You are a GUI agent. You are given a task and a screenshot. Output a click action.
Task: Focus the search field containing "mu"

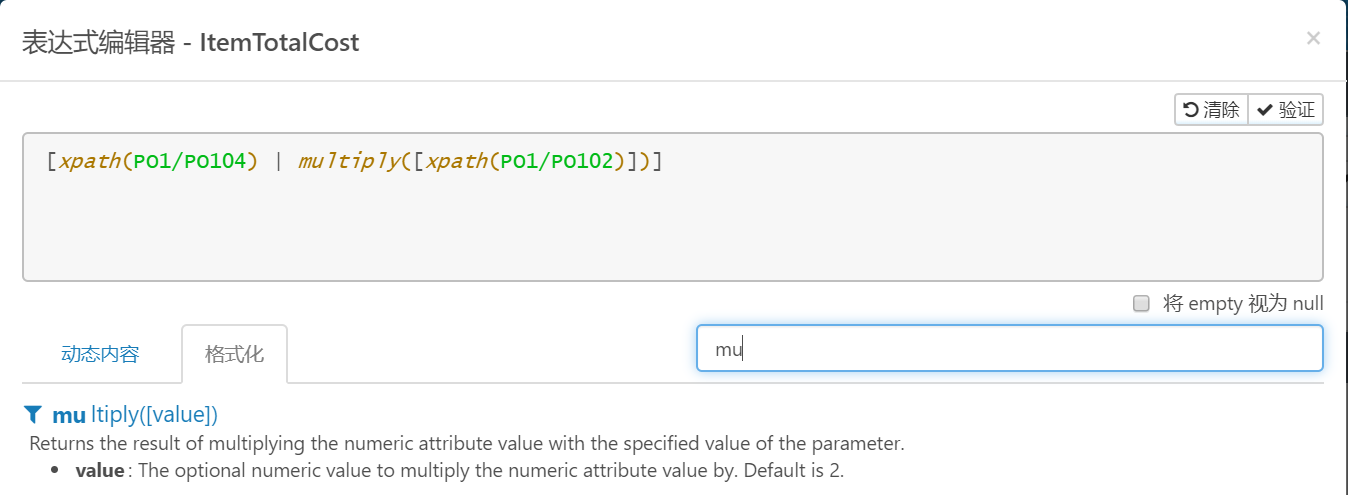tap(1009, 348)
